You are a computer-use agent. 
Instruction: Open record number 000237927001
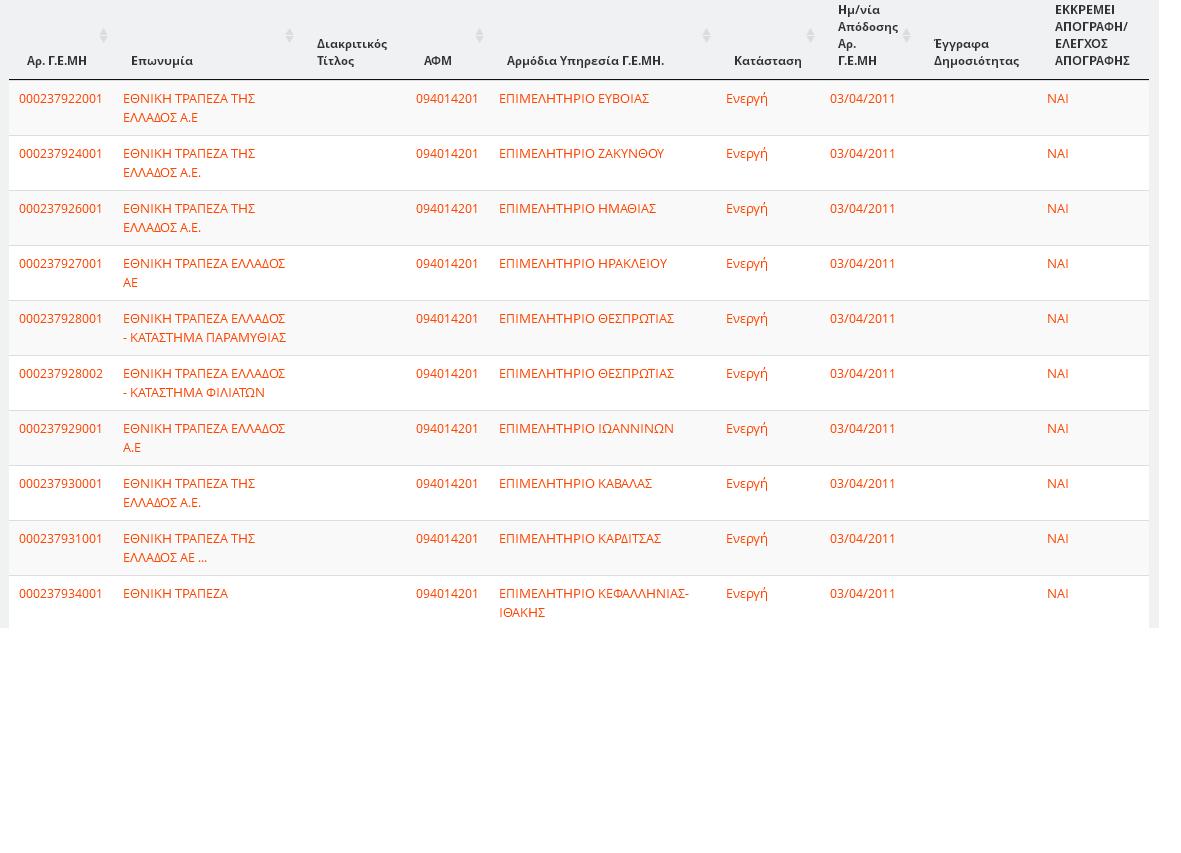tap(60, 264)
